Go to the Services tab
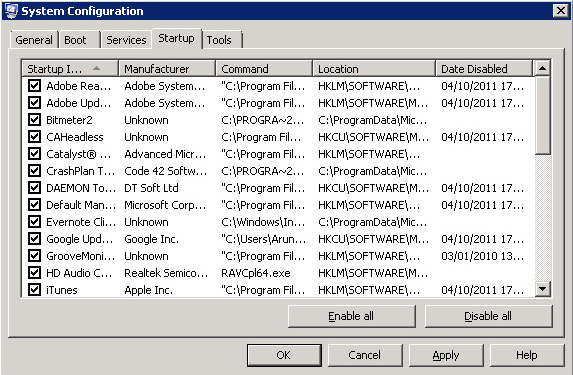Viewport: 573px width, 375px height. (126, 40)
